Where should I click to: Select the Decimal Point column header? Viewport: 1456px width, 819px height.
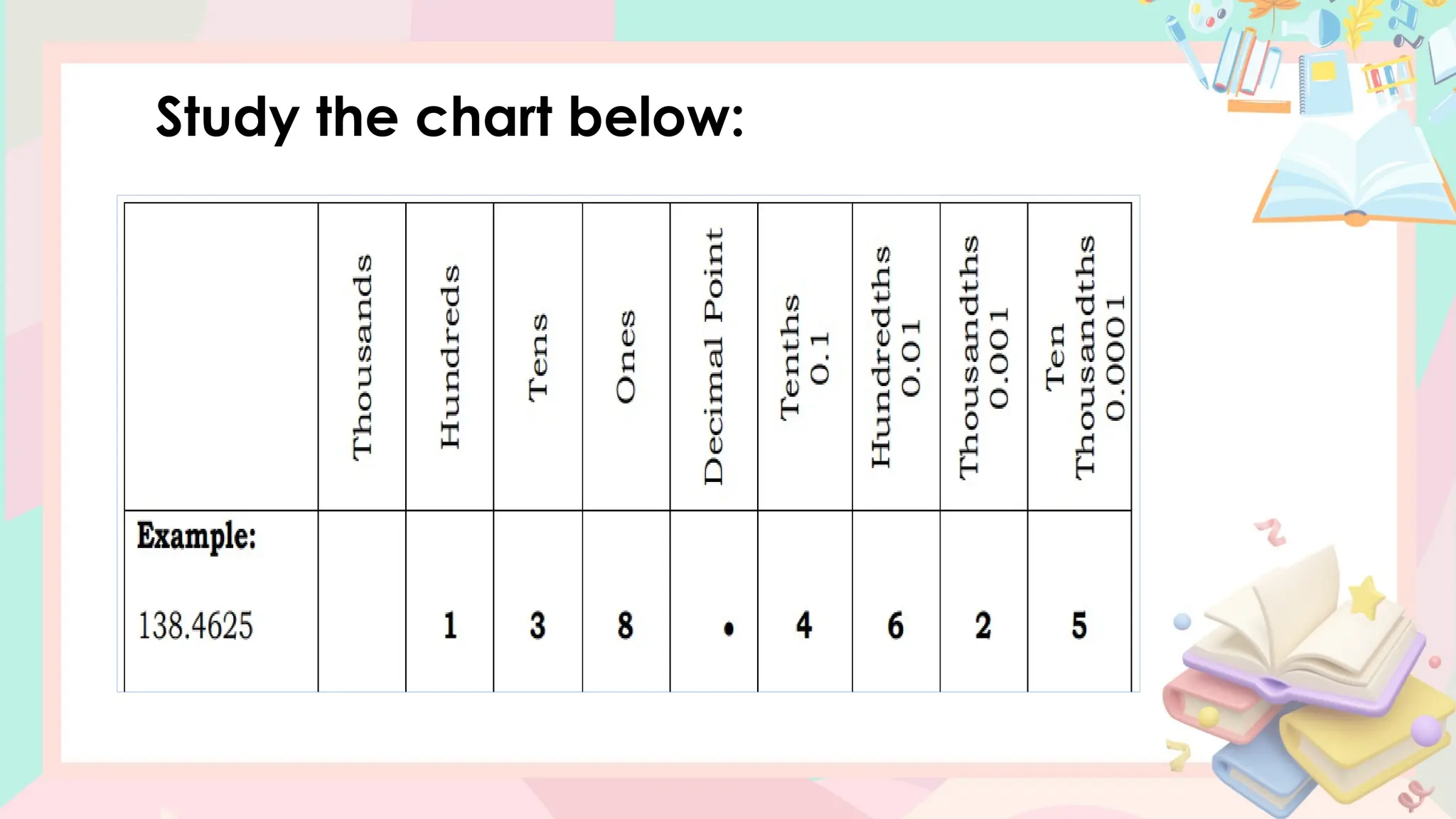click(x=713, y=357)
